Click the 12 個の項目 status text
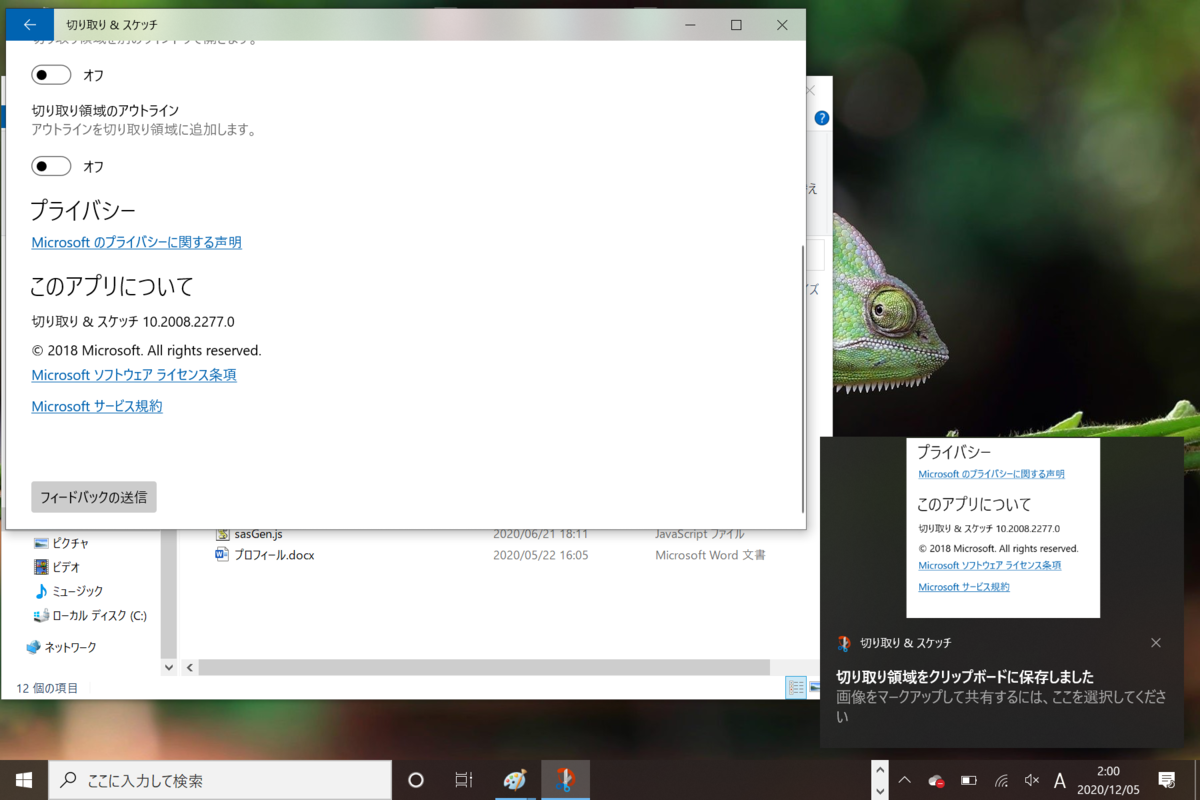This screenshot has height=800, width=1200. 46,688
